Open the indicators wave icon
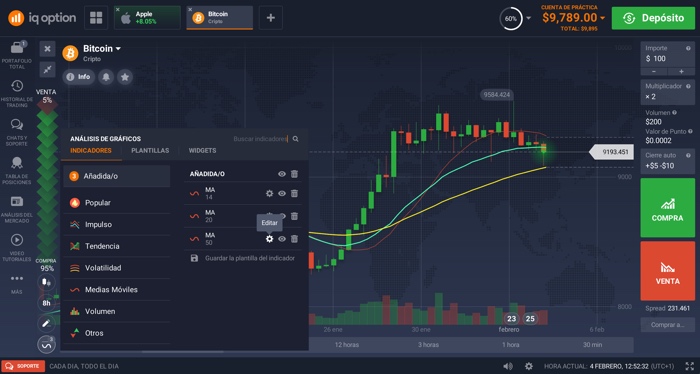700x374 pixels. (x=46, y=344)
